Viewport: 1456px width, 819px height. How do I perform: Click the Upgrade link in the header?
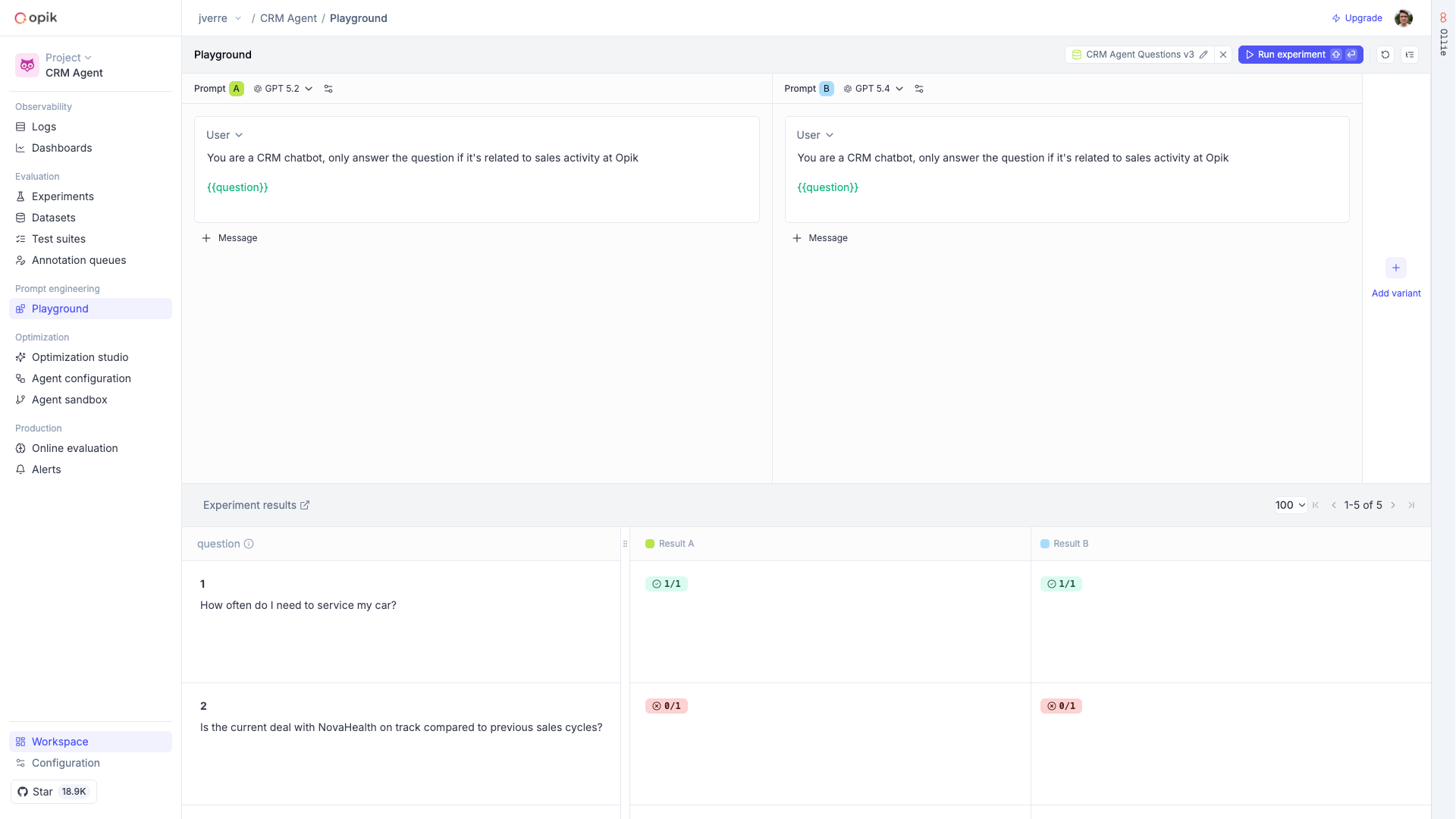pyautogui.click(x=1357, y=17)
